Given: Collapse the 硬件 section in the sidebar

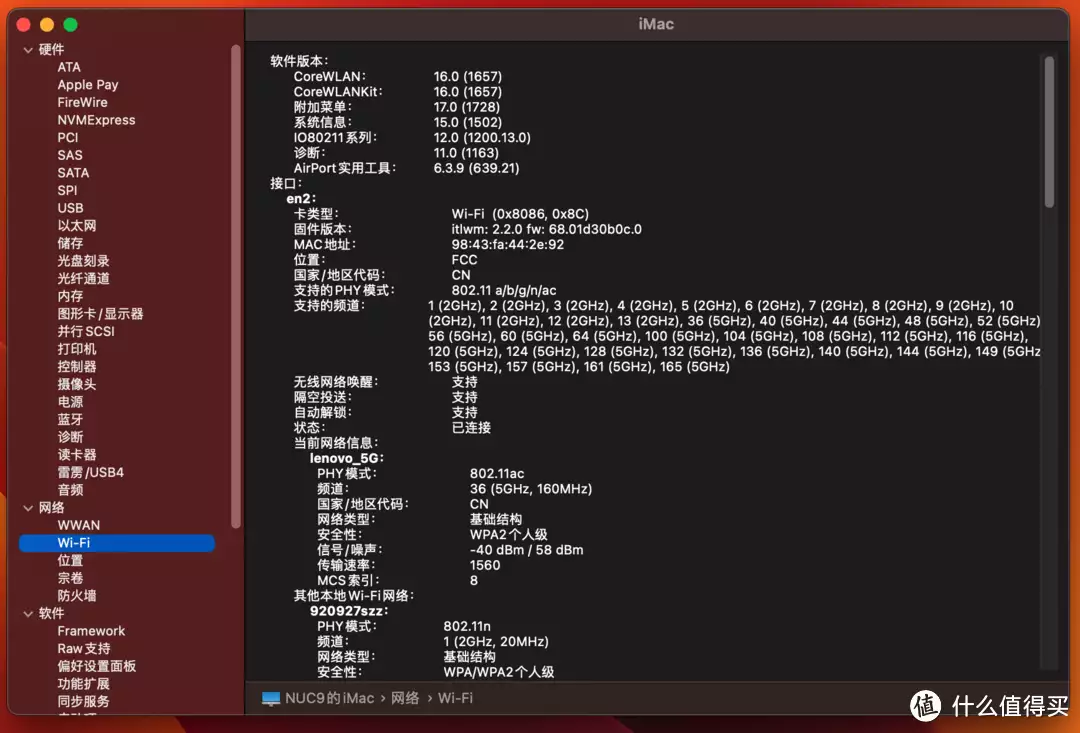Looking at the screenshot, I should pos(28,50).
